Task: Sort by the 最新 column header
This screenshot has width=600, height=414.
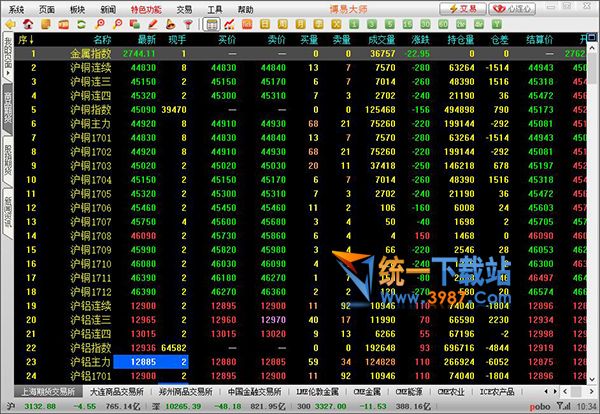Action: pos(147,39)
